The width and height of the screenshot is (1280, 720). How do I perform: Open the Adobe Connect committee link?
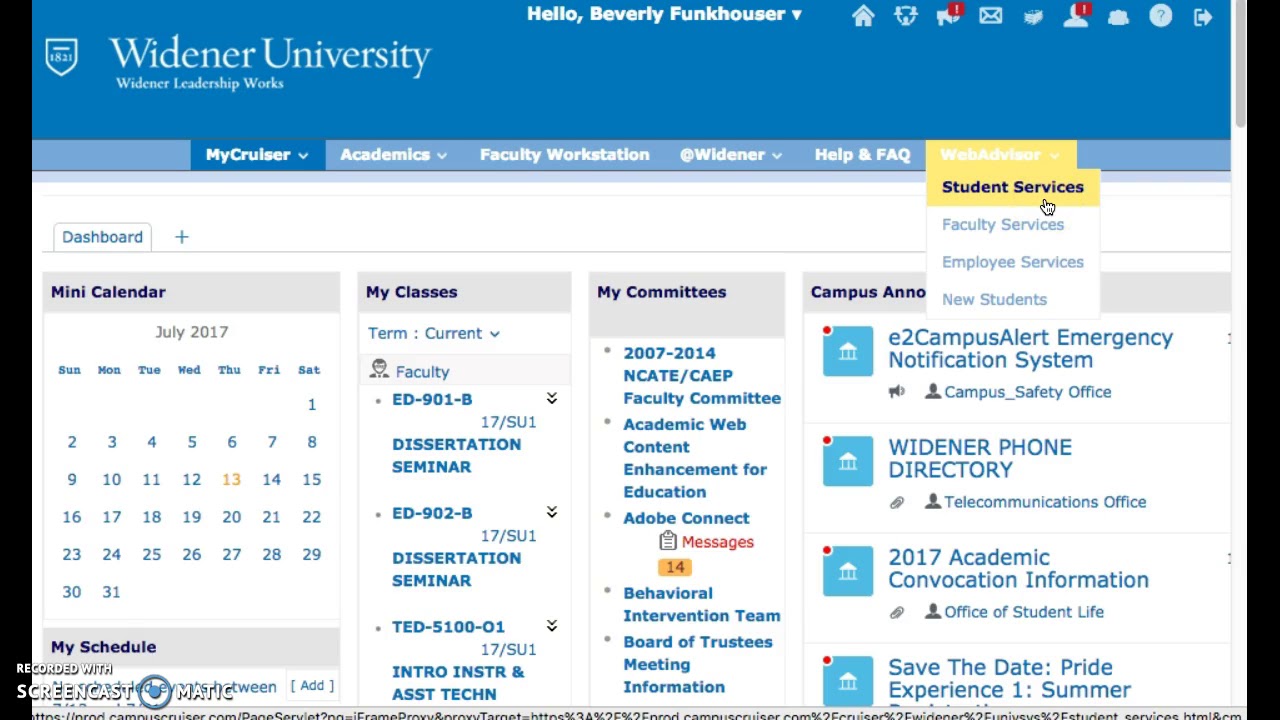point(686,518)
